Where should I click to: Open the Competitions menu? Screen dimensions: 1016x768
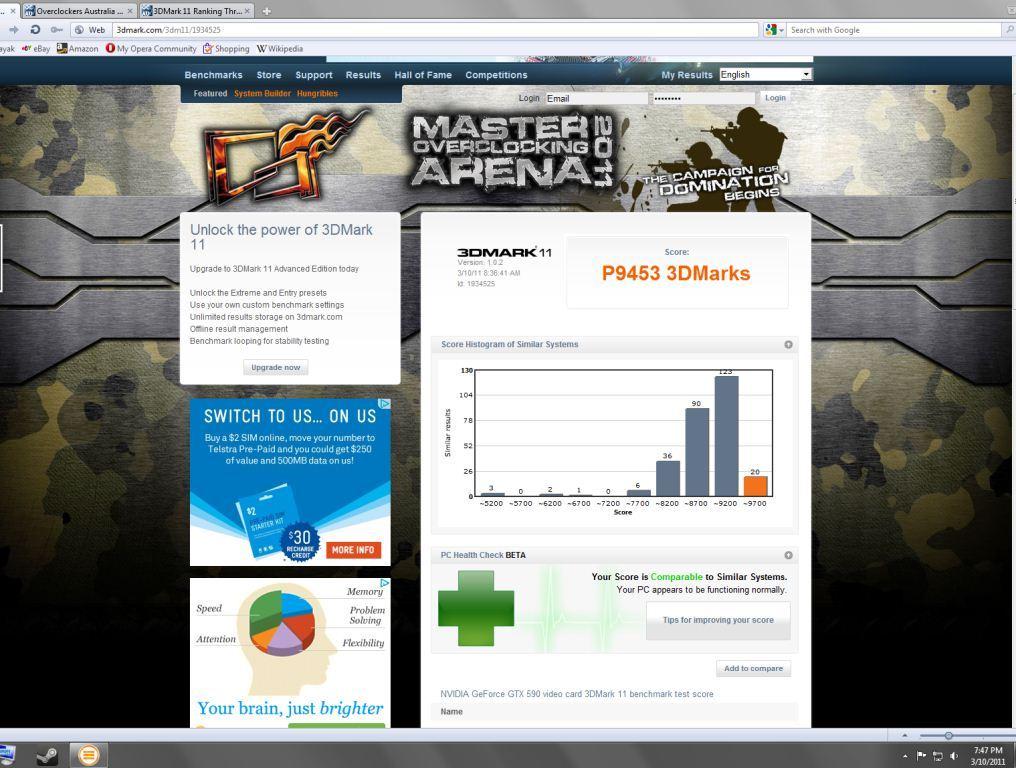click(496, 75)
